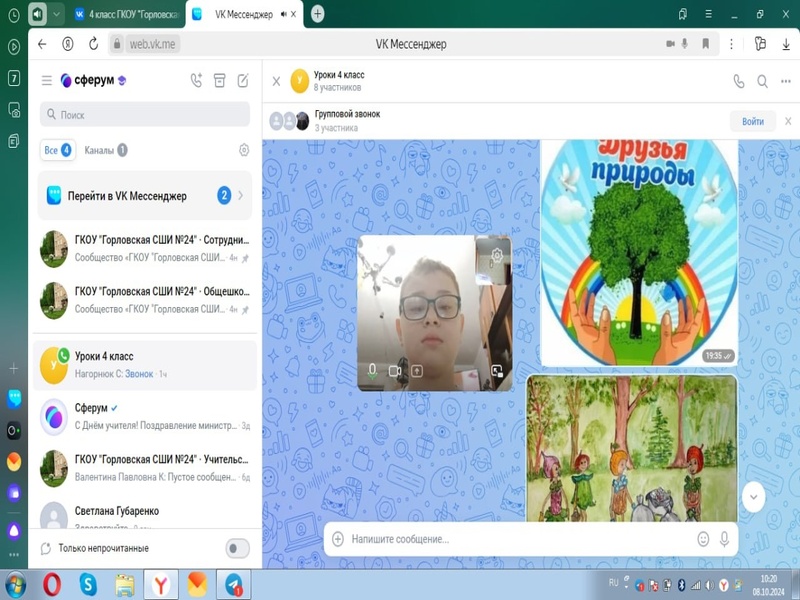Jump to latest messages with the down chevron
This screenshot has width=800, height=600.
click(x=754, y=497)
